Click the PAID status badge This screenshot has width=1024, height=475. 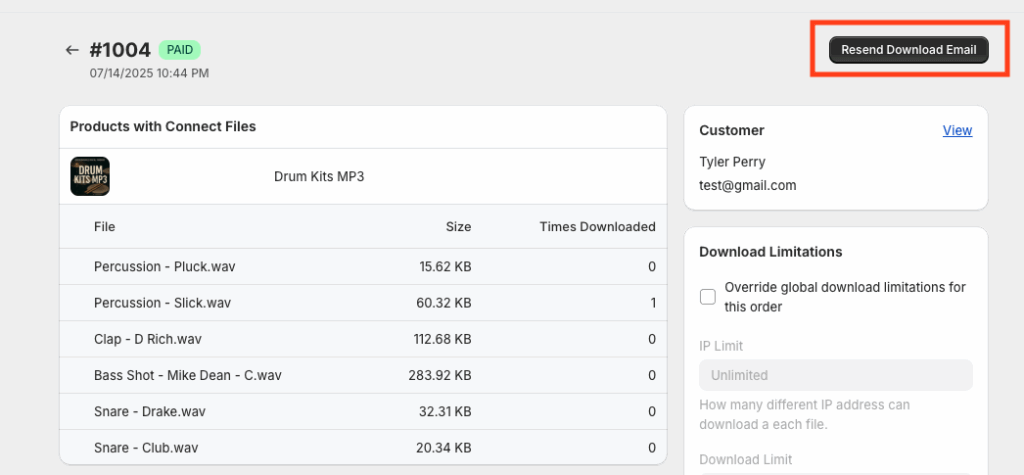(180, 50)
